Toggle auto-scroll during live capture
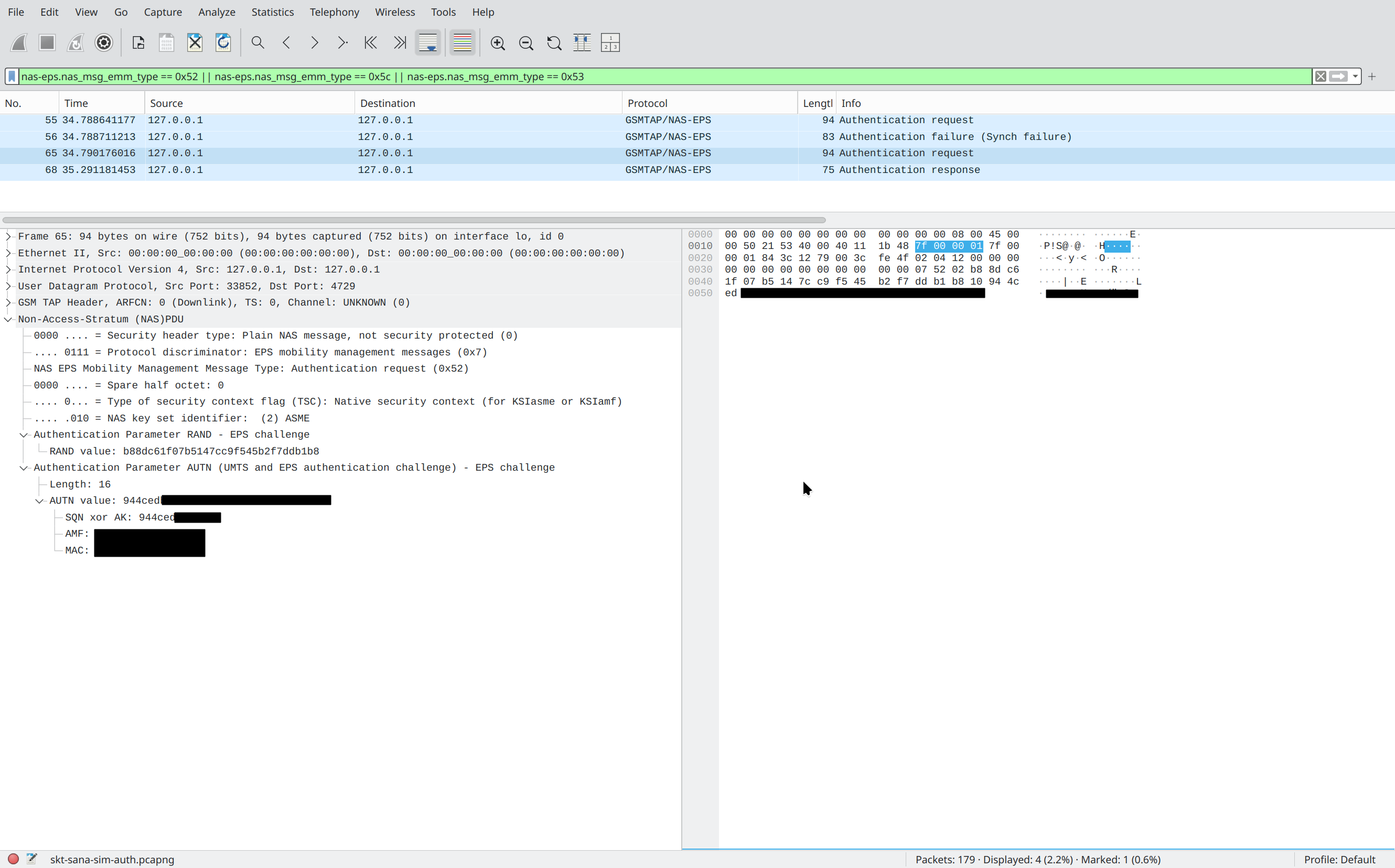The height and width of the screenshot is (868, 1395). (428, 43)
